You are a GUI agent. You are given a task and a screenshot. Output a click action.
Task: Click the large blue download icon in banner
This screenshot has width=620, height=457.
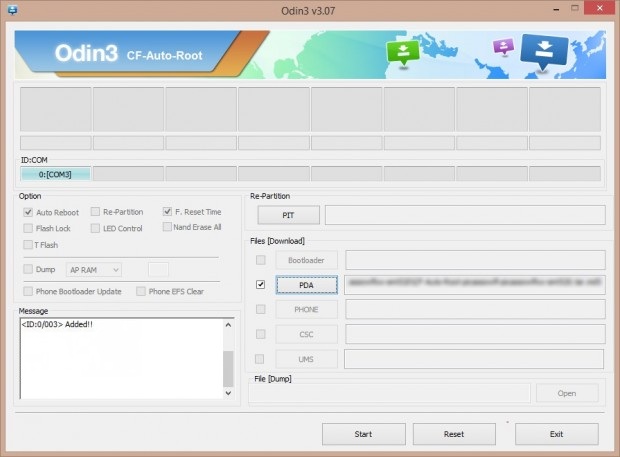(x=545, y=50)
